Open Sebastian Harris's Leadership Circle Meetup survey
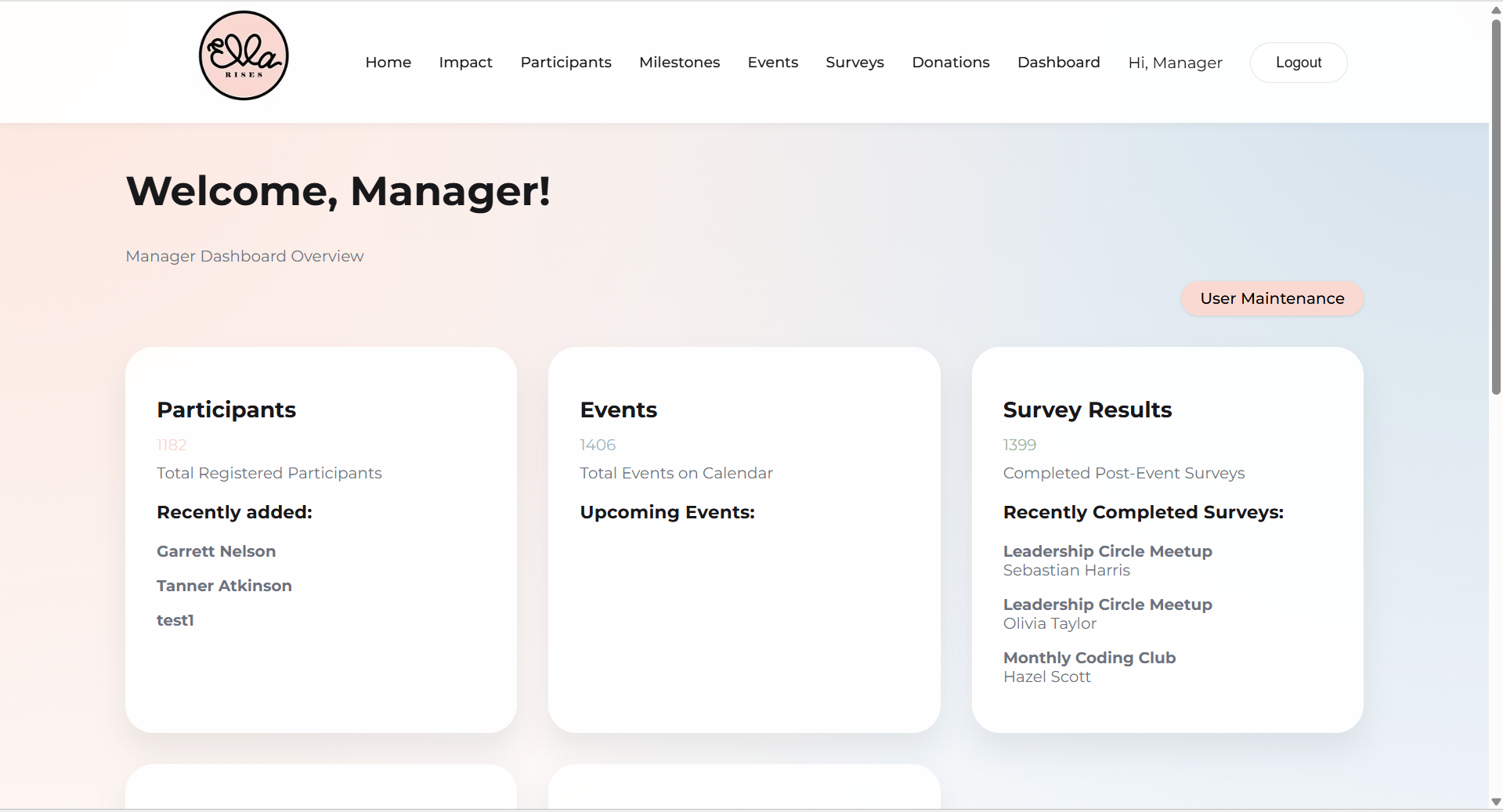The height and width of the screenshot is (812, 1503). [1107, 561]
